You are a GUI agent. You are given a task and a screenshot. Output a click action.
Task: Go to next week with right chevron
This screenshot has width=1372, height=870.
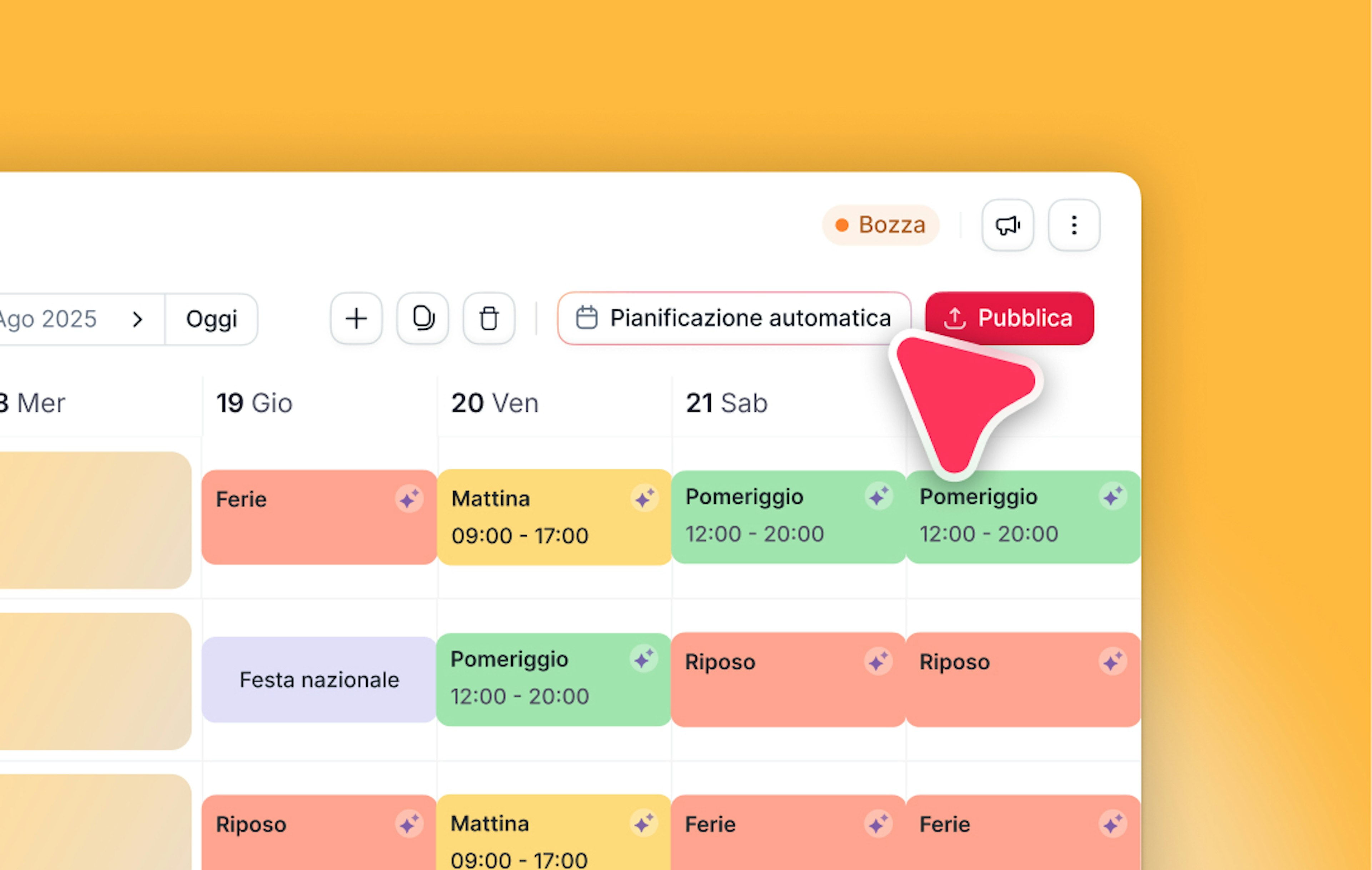(x=137, y=319)
